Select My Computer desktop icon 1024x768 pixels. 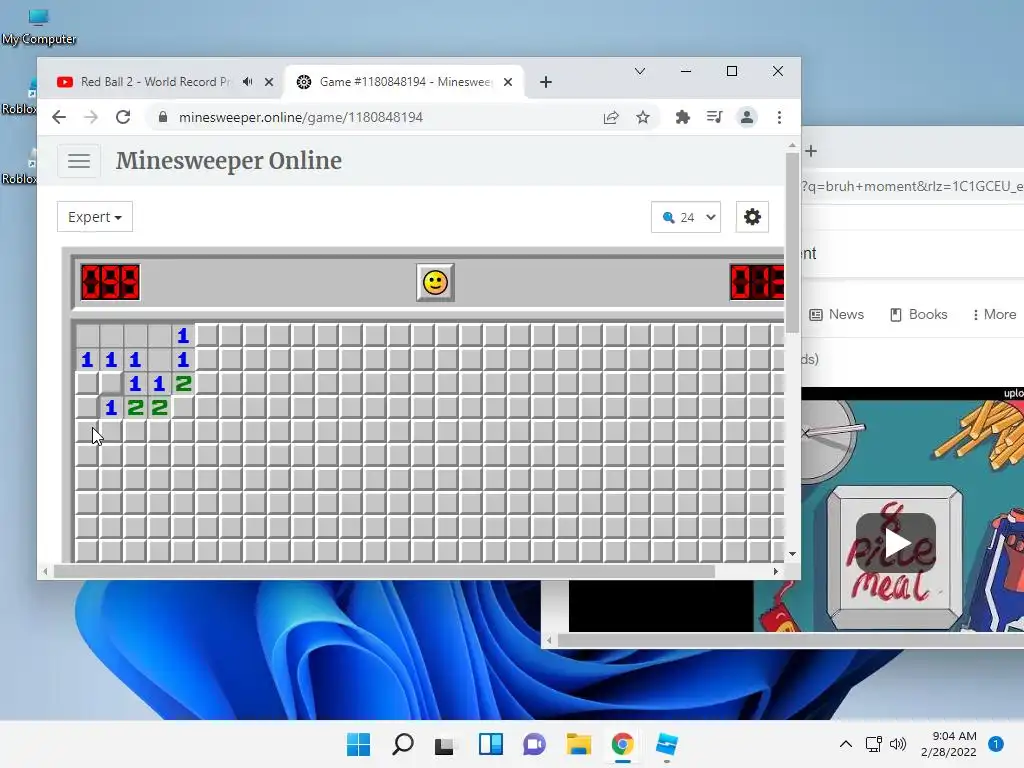pyautogui.click(x=39, y=26)
